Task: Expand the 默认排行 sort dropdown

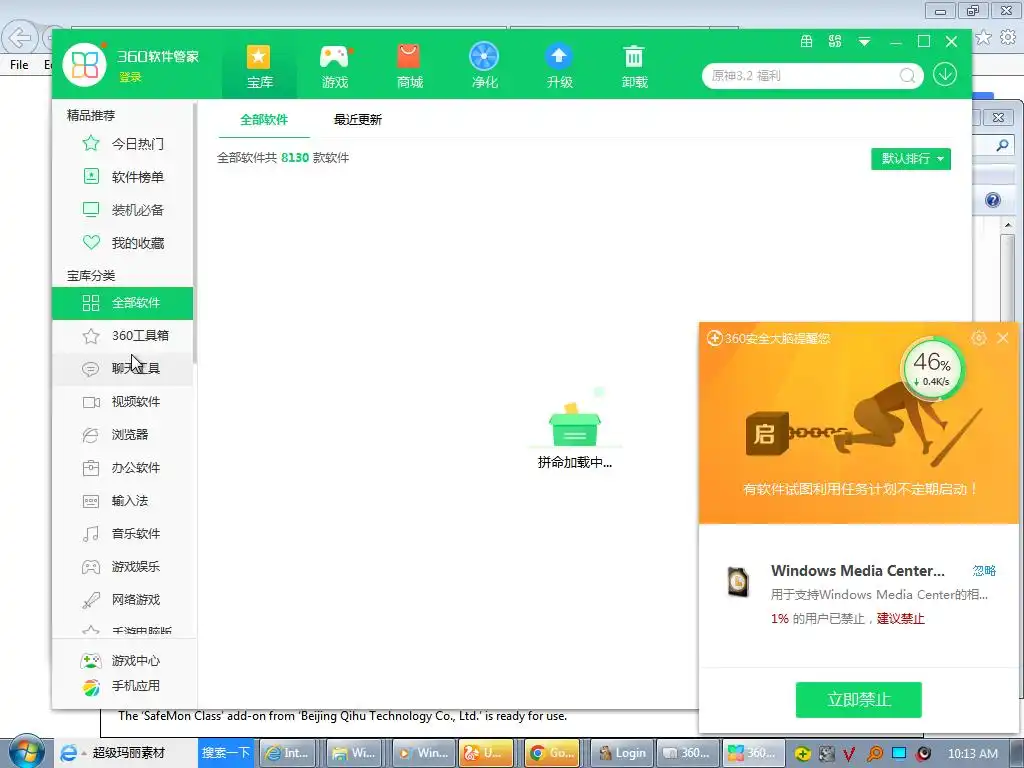Action: click(x=910, y=159)
